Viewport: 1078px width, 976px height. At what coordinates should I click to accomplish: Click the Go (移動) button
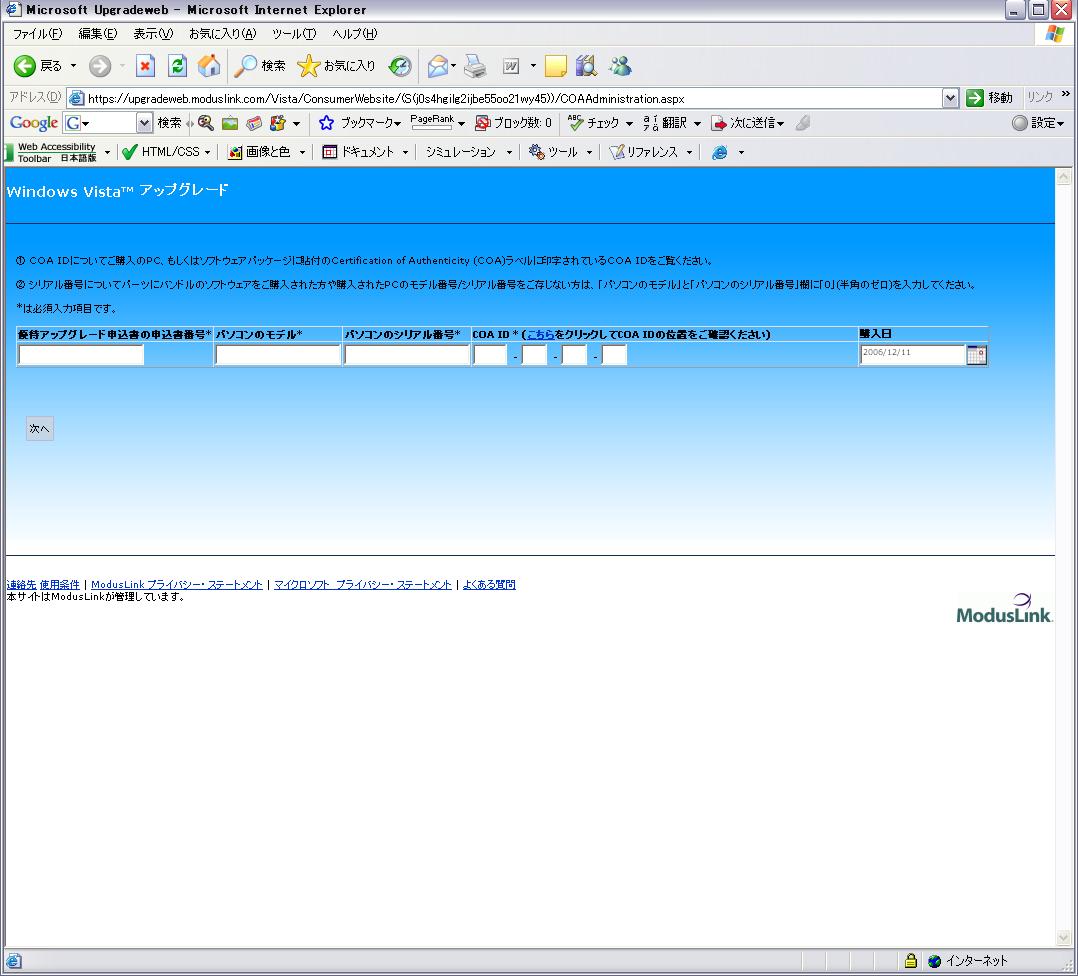point(989,98)
